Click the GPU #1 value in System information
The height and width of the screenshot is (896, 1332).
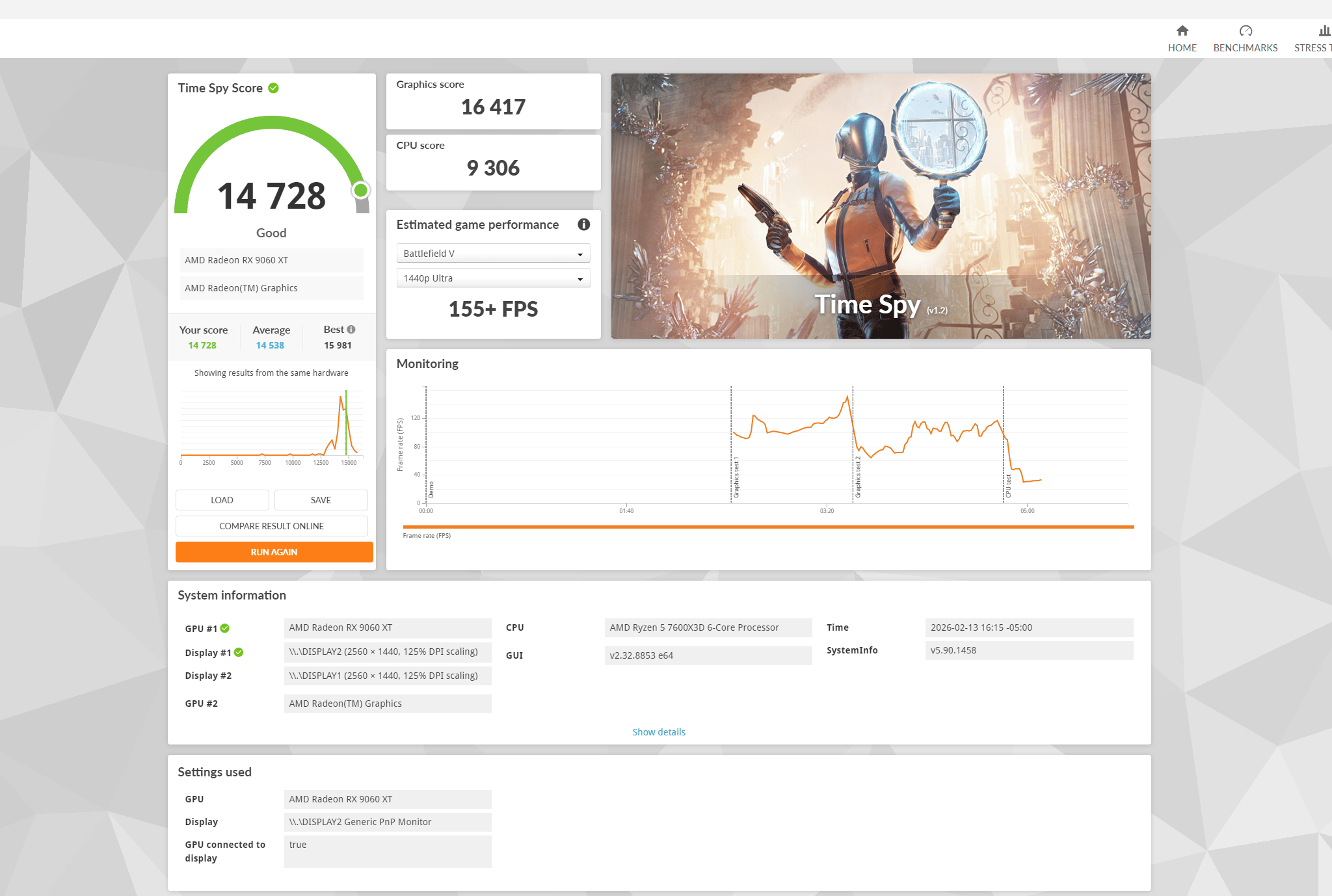(x=388, y=627)
